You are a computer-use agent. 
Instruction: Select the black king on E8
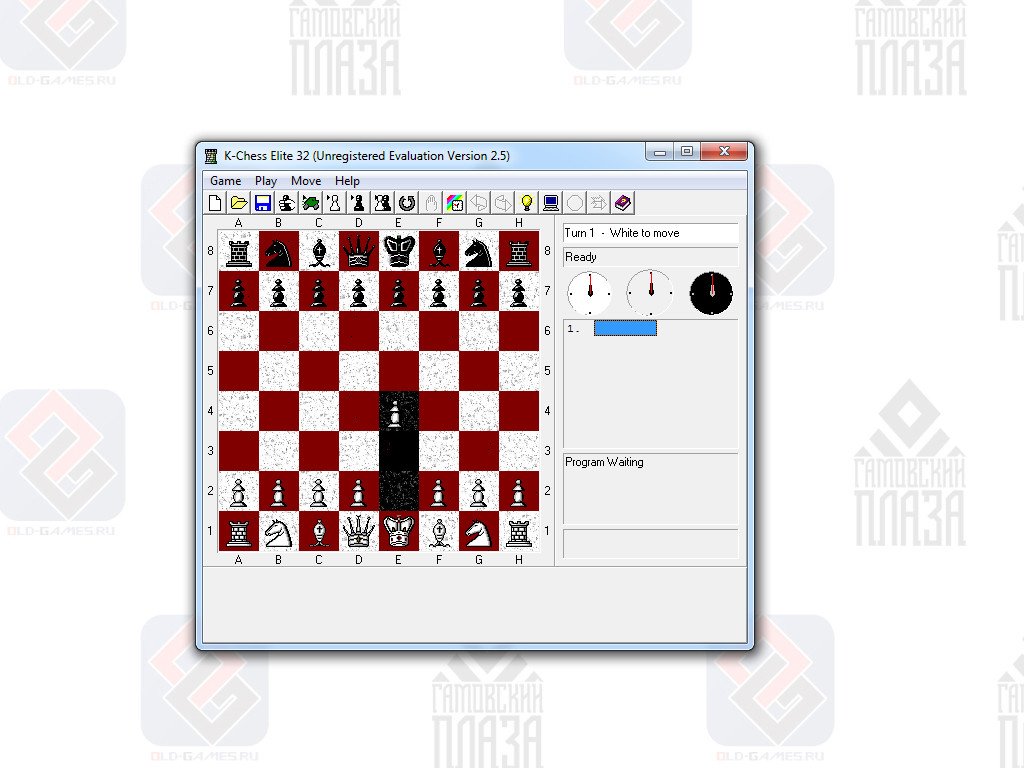pos(398,251)
